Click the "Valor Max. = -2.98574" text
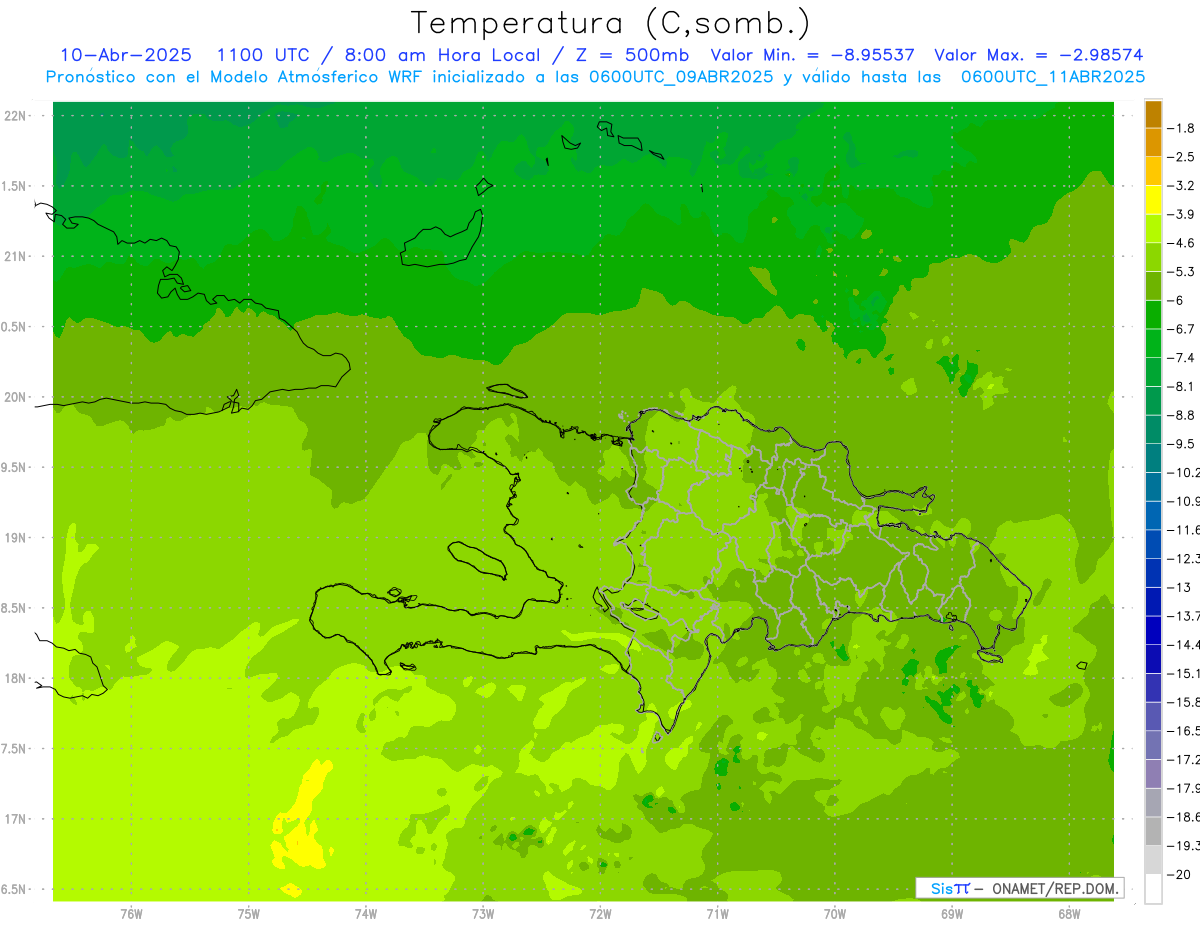Image resolution: width=1200 pixels, height=927 pixels. (x=1038, y=56)
